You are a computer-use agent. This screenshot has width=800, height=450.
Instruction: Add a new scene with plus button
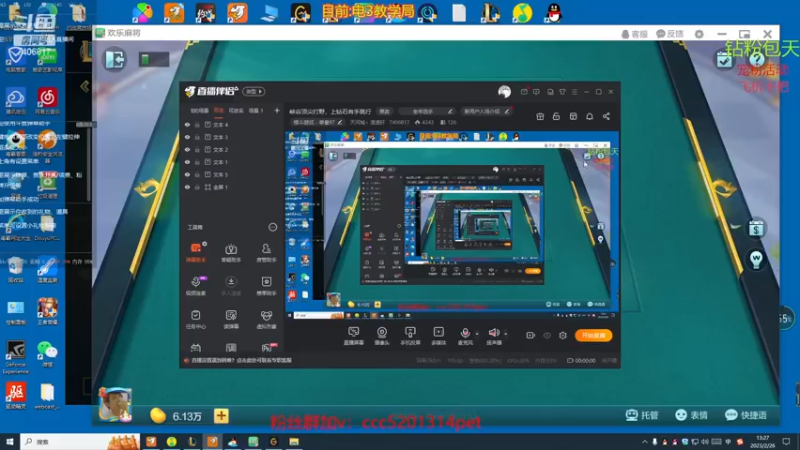click(x=277, y=110)
